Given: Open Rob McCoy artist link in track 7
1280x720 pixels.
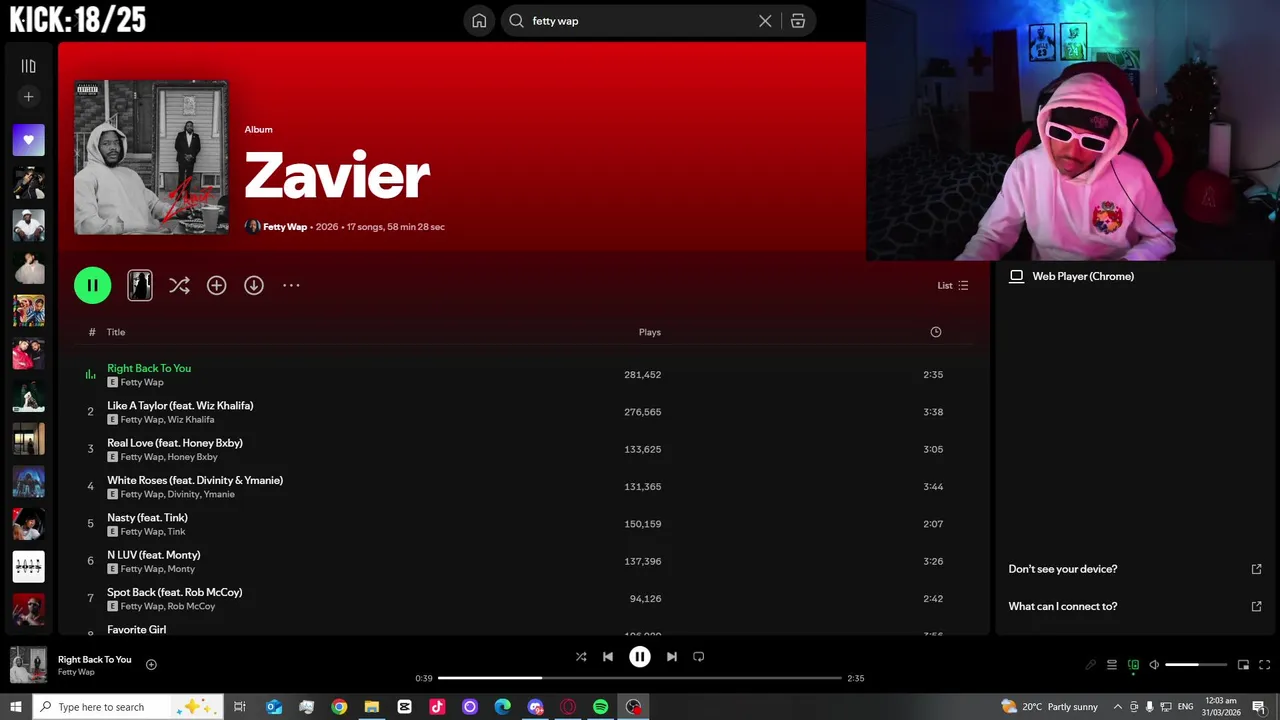Looking at the screenshot, I should [x=192, y=606].
